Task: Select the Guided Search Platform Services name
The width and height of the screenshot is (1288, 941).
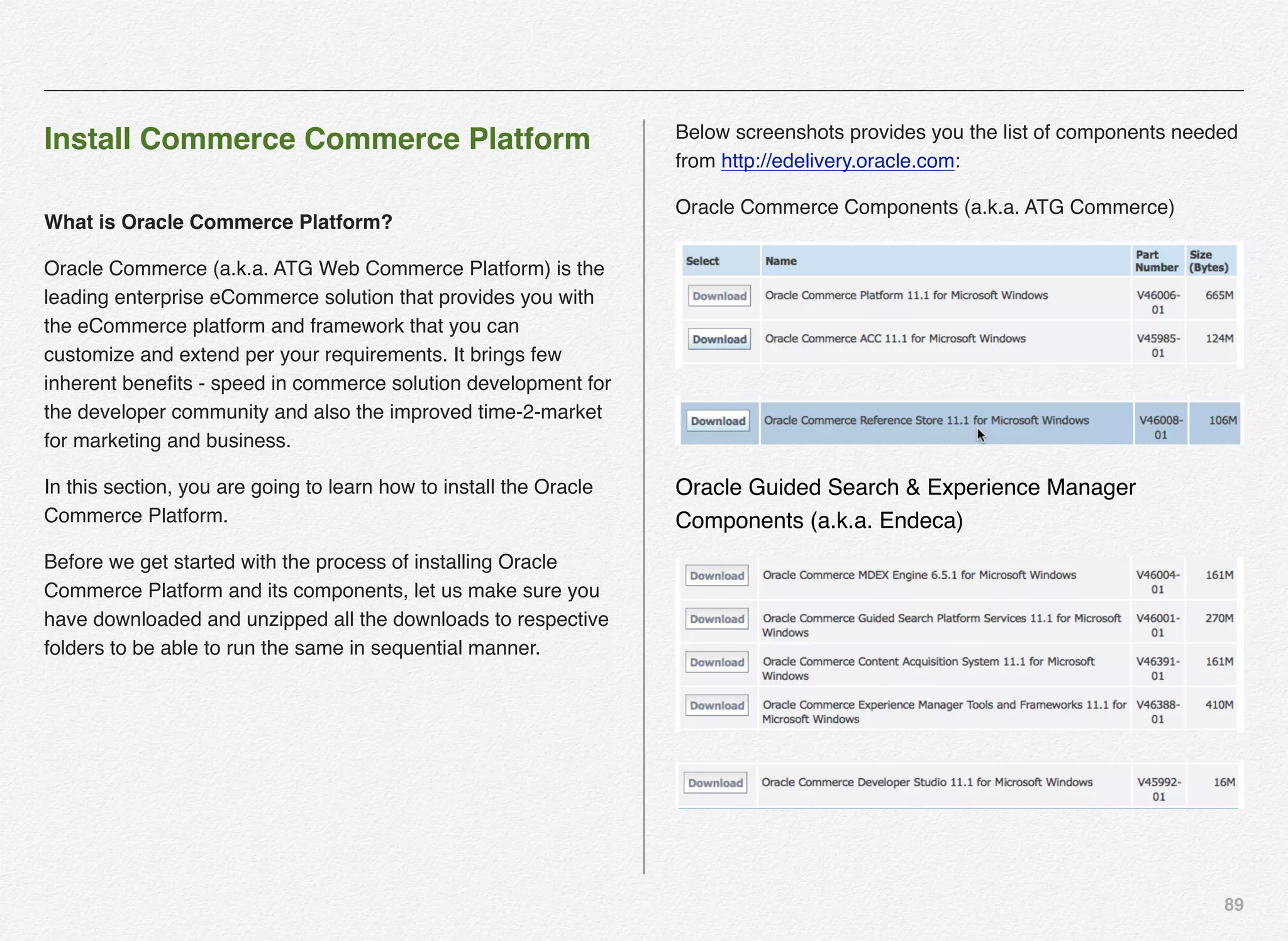Action: coord(941,625)
